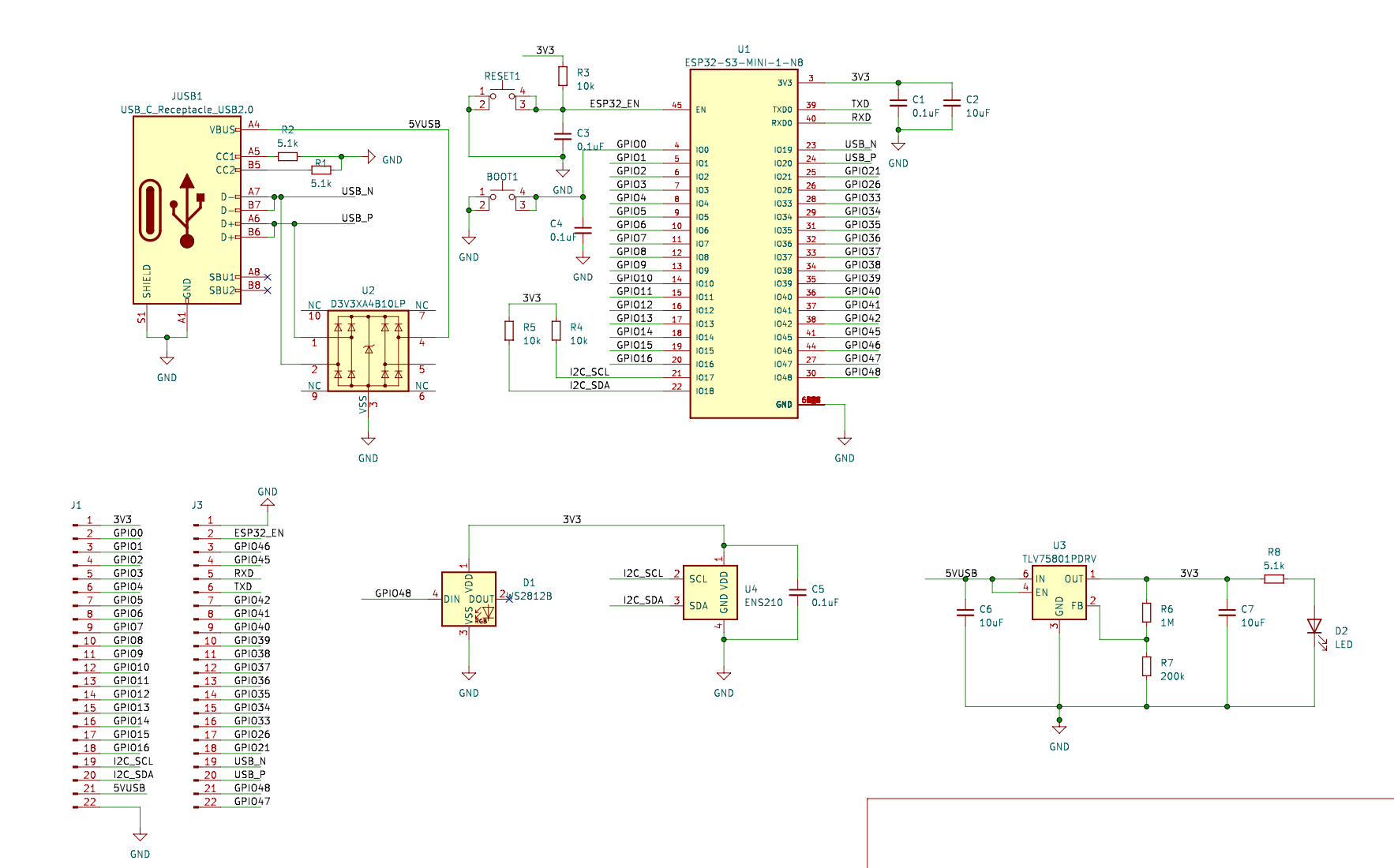Click the RESET1 push button switch symbol

(502, 98)
